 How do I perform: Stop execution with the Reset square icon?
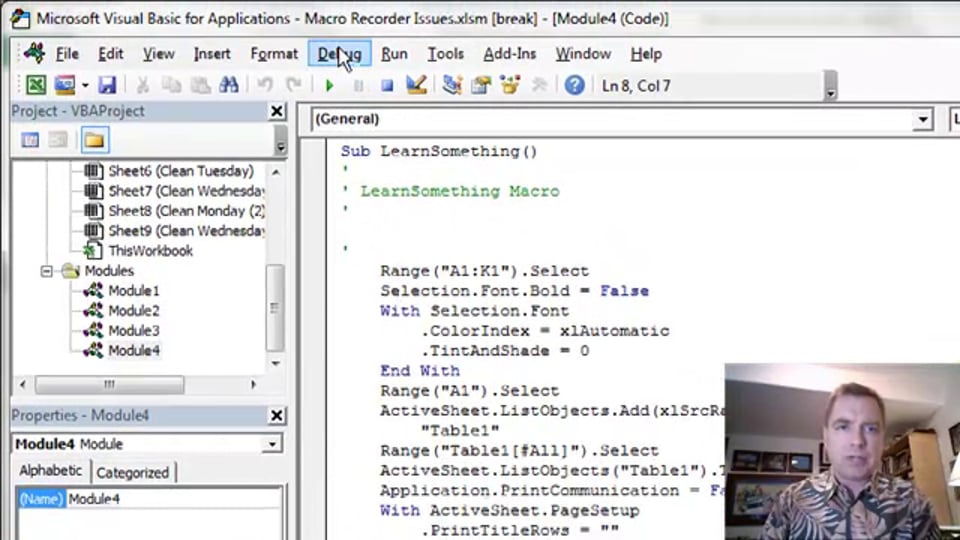pos(387,86)
